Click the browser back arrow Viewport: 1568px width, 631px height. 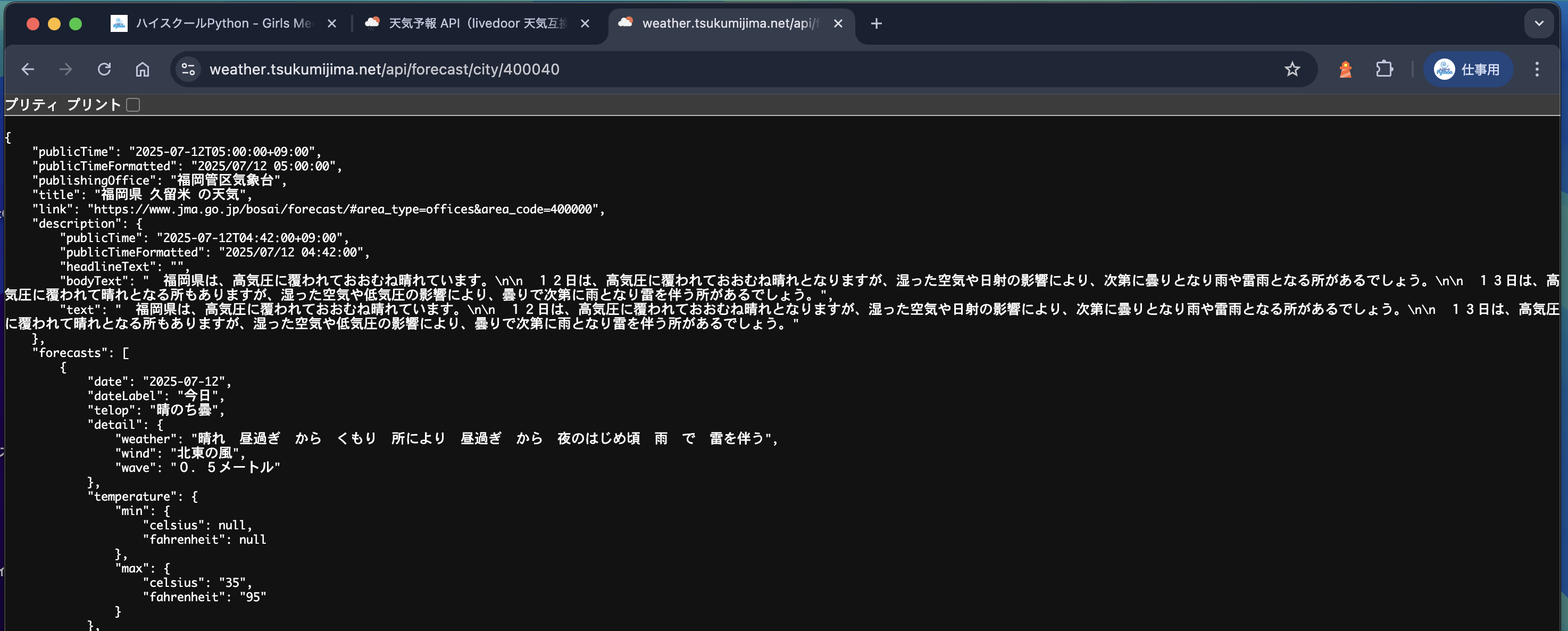(x=27, y=70)
